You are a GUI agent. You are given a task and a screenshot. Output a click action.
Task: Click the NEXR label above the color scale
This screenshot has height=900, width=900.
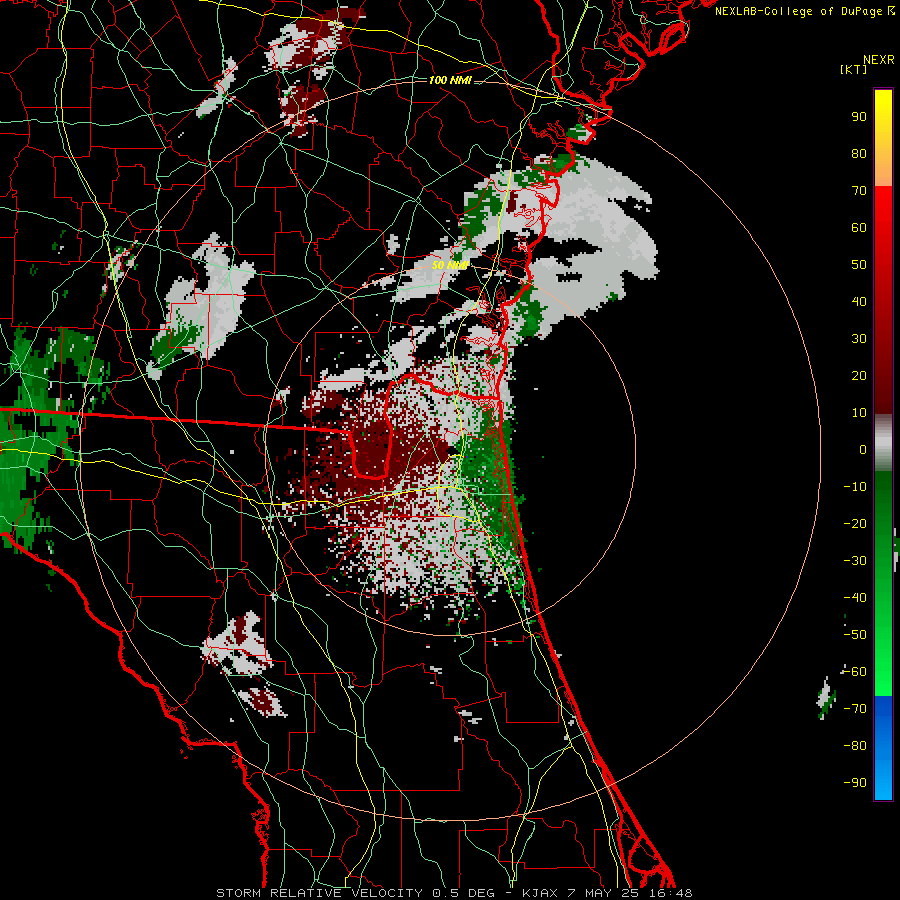pyautogui.click(x=878, y=60)
